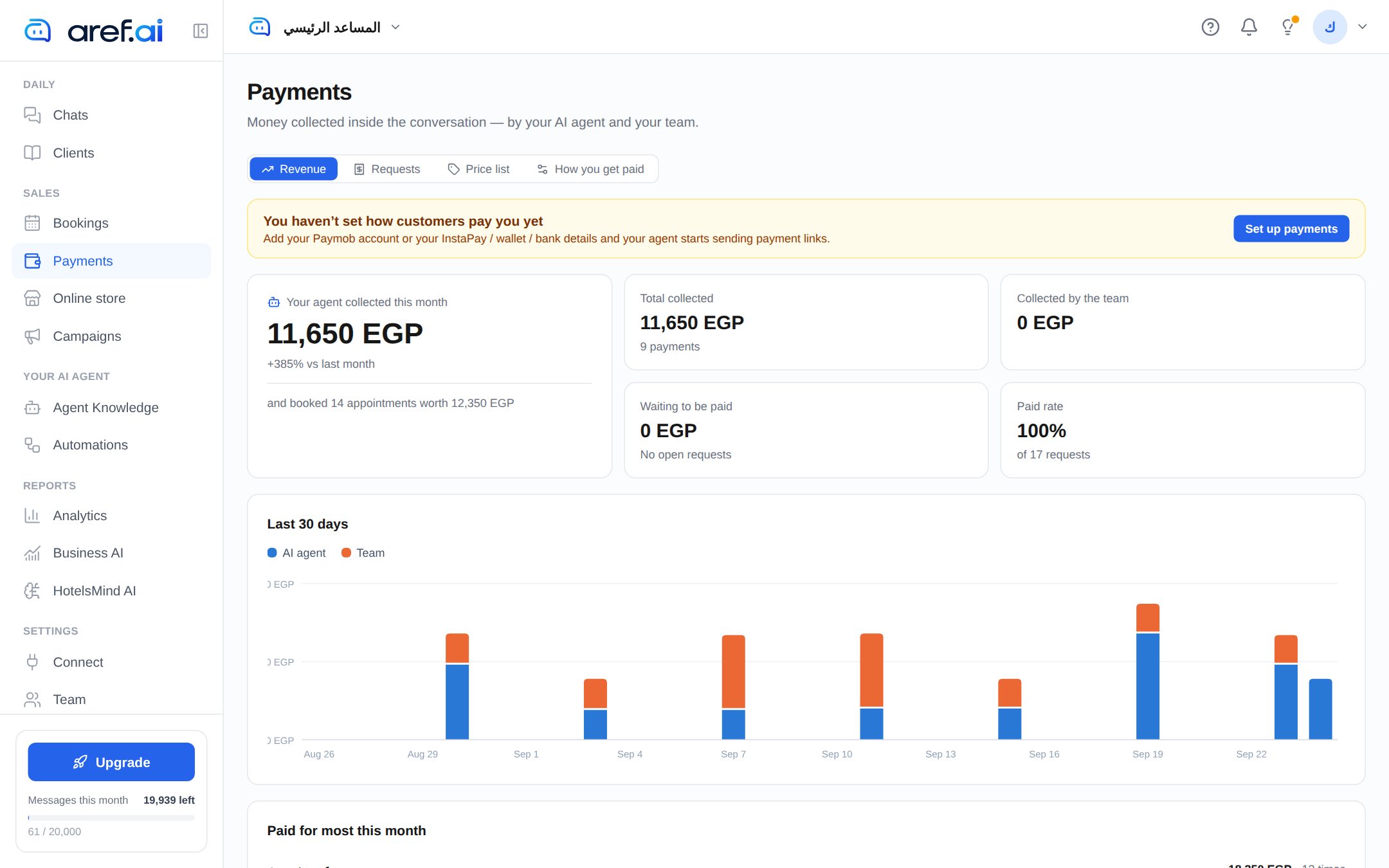Open the assistant selector dropdown chevron
Viewport: 1389px width, 868px height.
[x=395, y=27]
